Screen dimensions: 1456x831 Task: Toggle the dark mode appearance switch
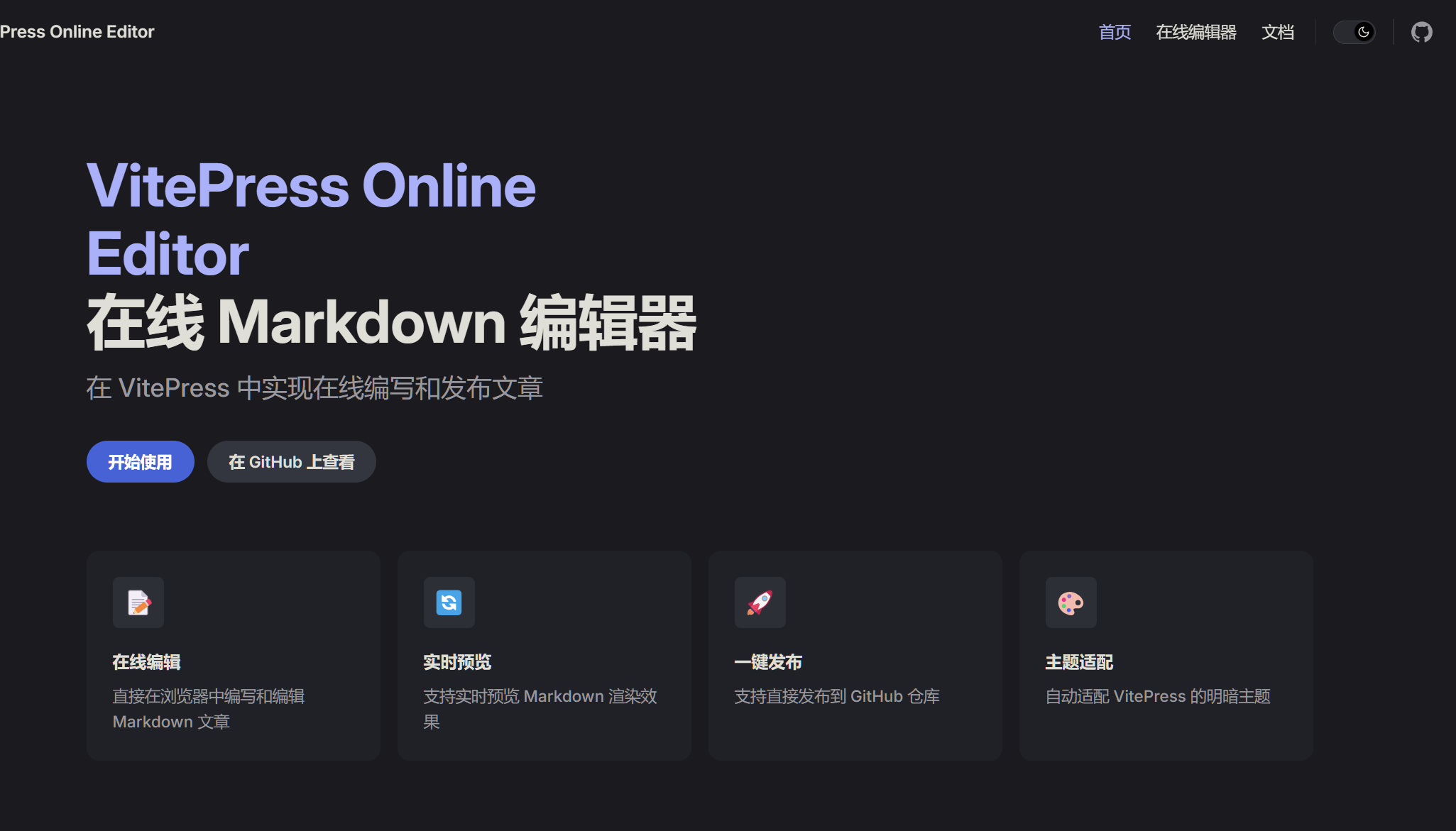1354,32
